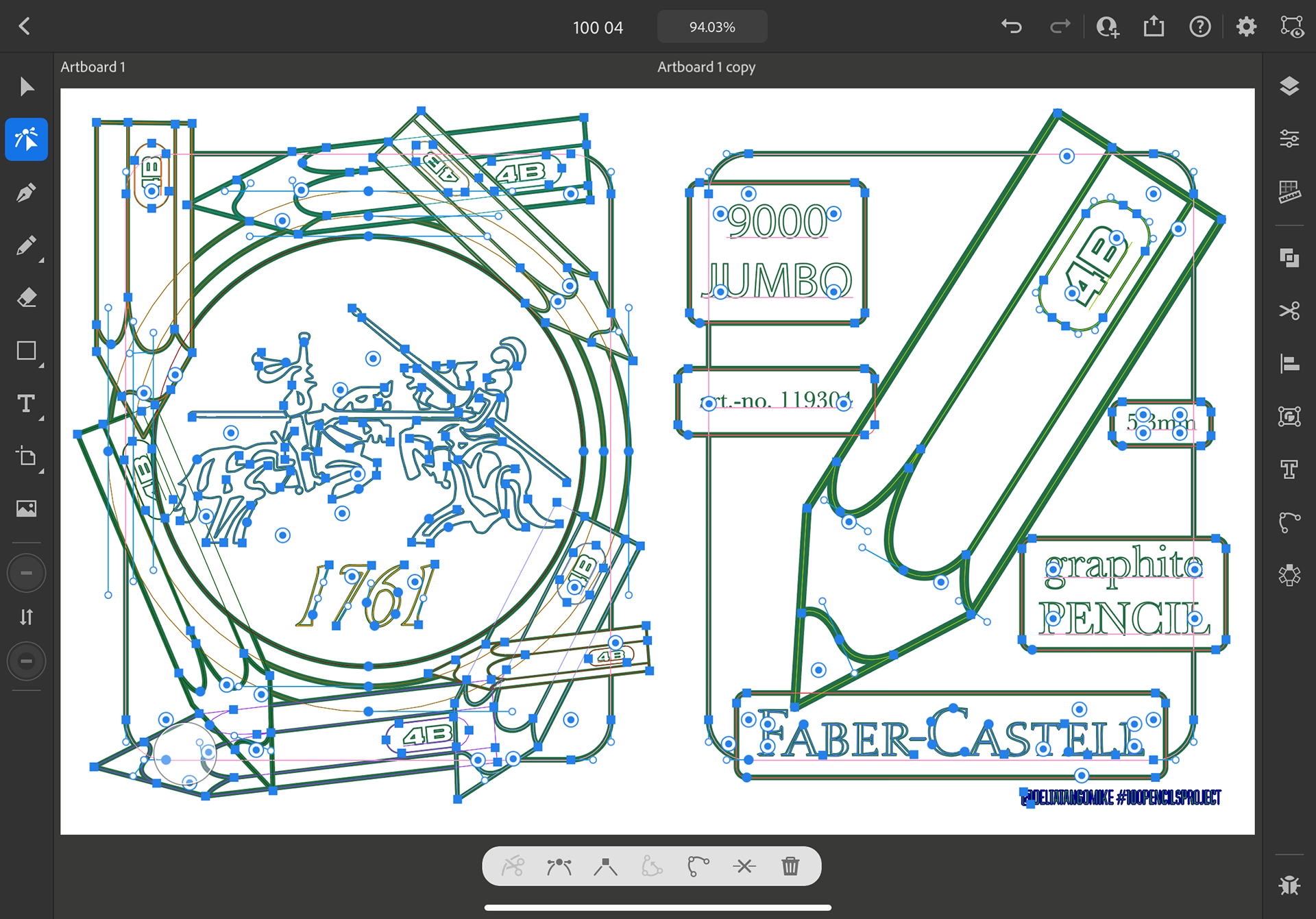
Task: Select the Pen tool
Action: [x=26, y=193]
